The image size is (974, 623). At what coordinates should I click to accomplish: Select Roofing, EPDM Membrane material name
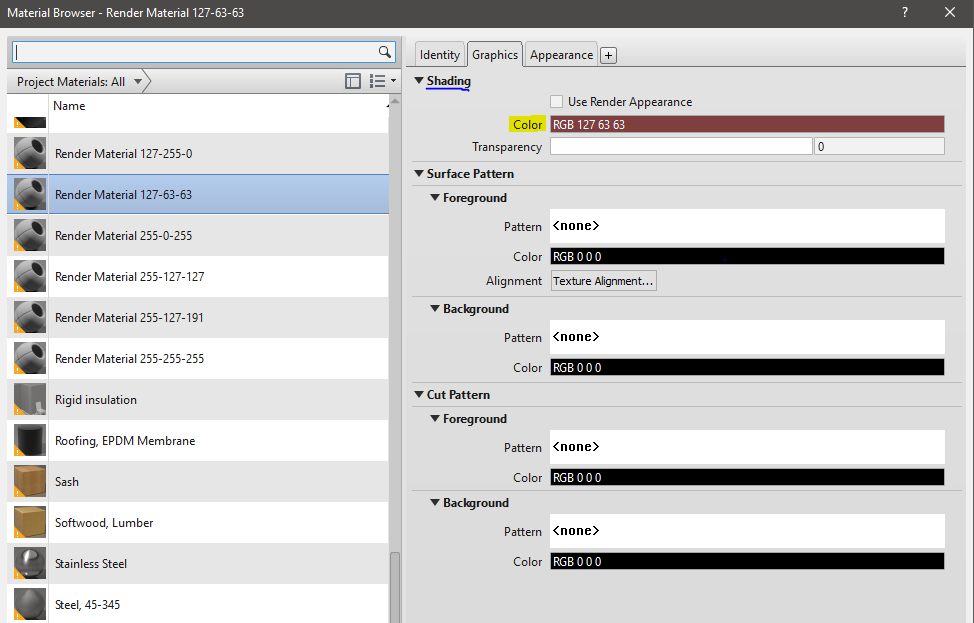(125, 441)
